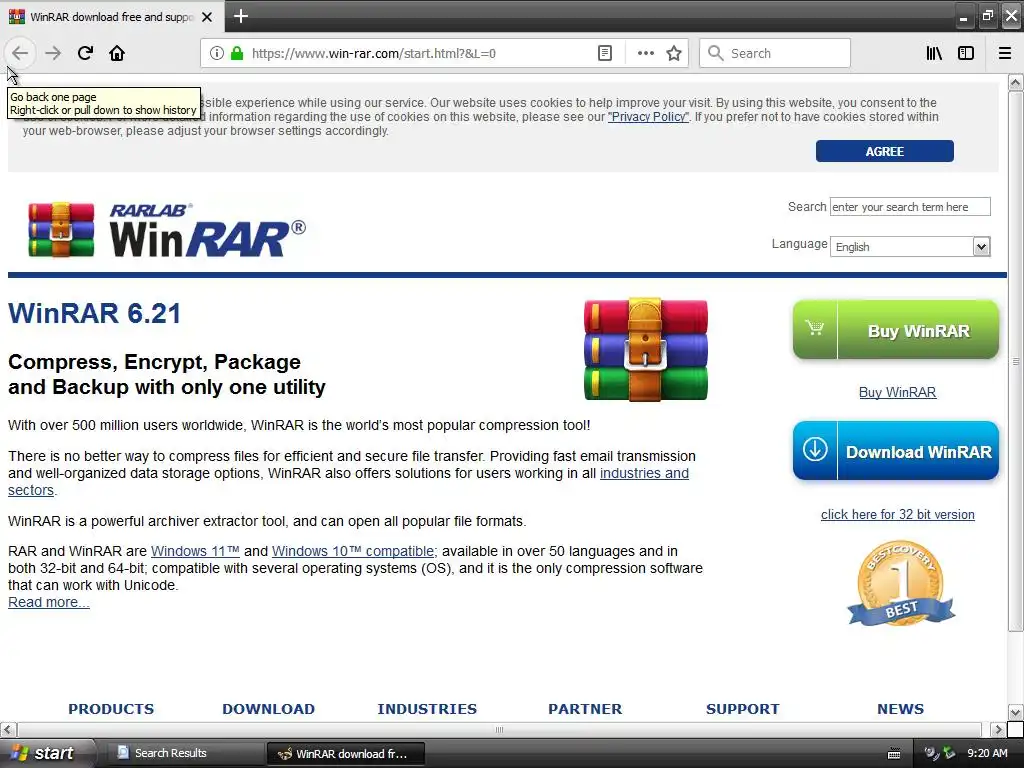Focus the site search term field

coord(910,206)
